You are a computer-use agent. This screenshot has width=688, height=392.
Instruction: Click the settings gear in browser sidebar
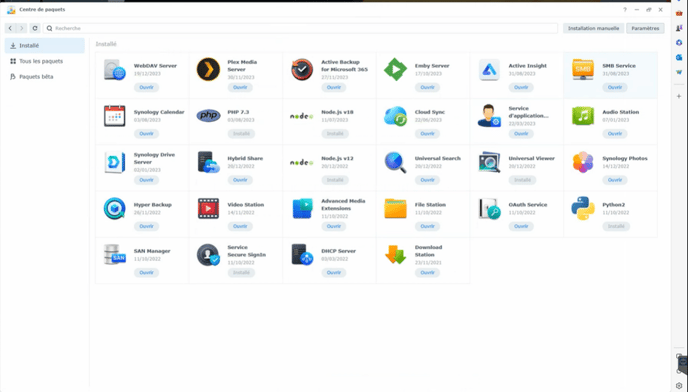tap(679, 386)
